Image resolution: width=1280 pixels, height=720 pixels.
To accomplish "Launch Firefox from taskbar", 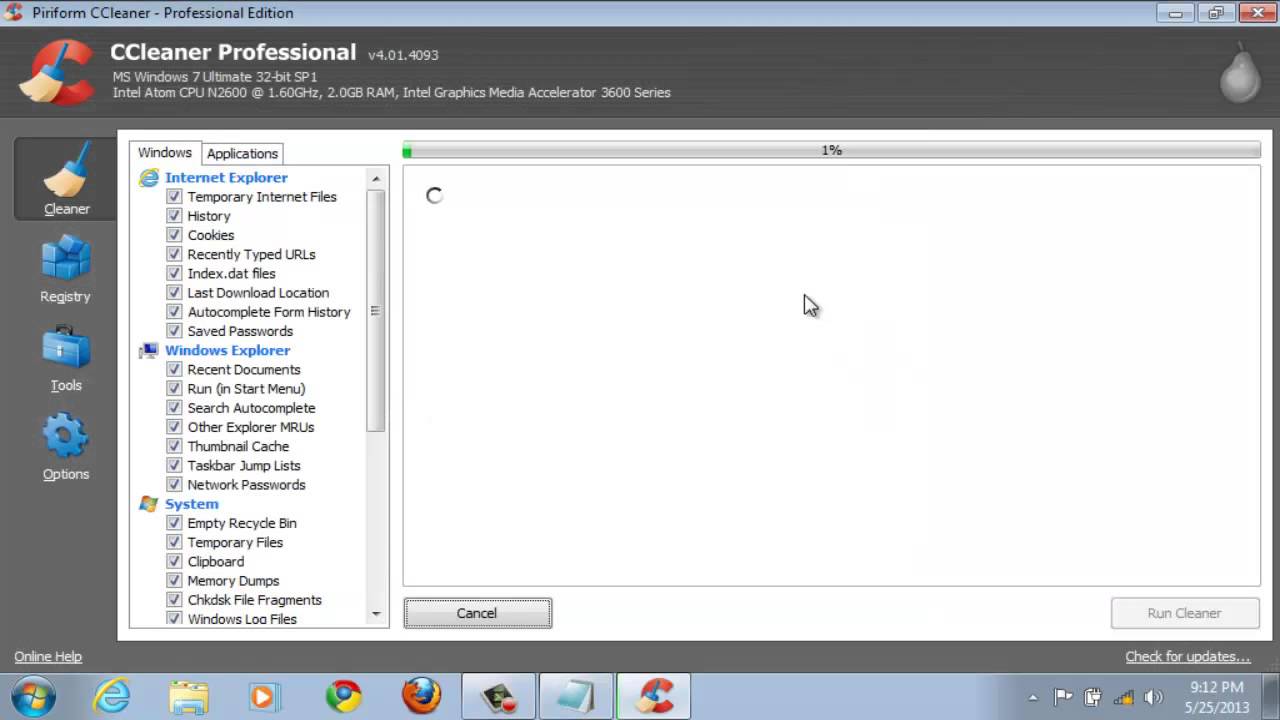I will coord(421,695).
